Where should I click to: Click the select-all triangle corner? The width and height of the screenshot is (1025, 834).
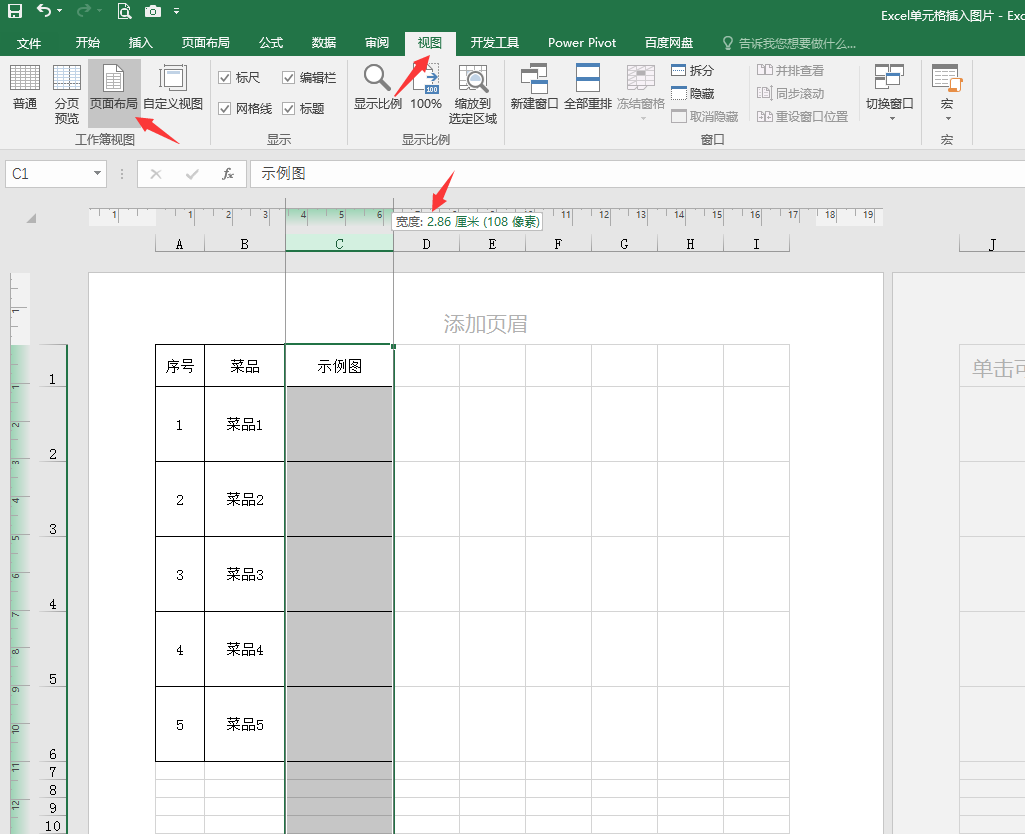click(31, 218)
